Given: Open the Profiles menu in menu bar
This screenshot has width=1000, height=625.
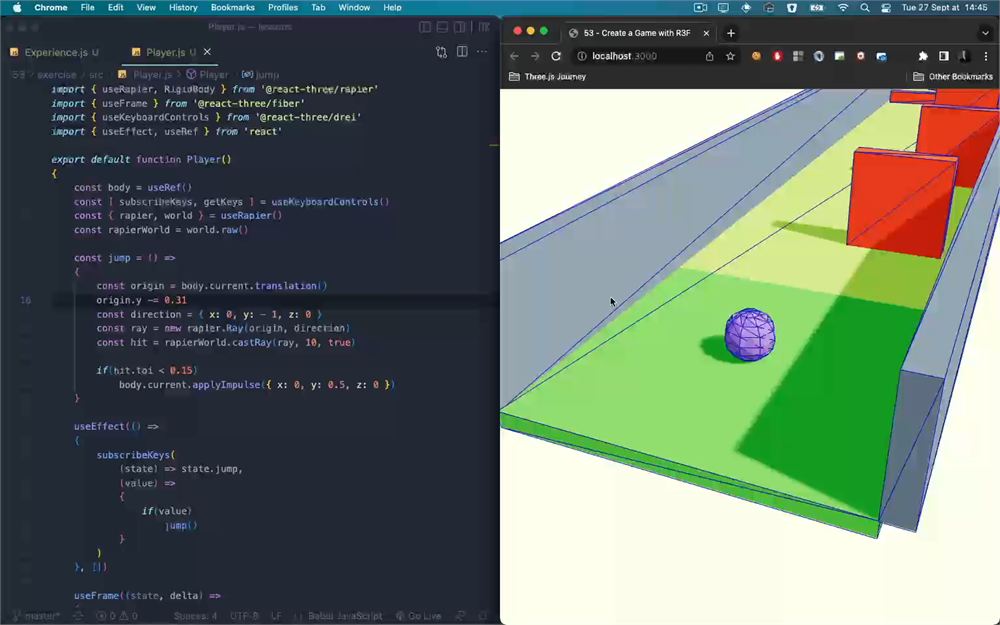Looking at the screenshot, I should 283,8.
